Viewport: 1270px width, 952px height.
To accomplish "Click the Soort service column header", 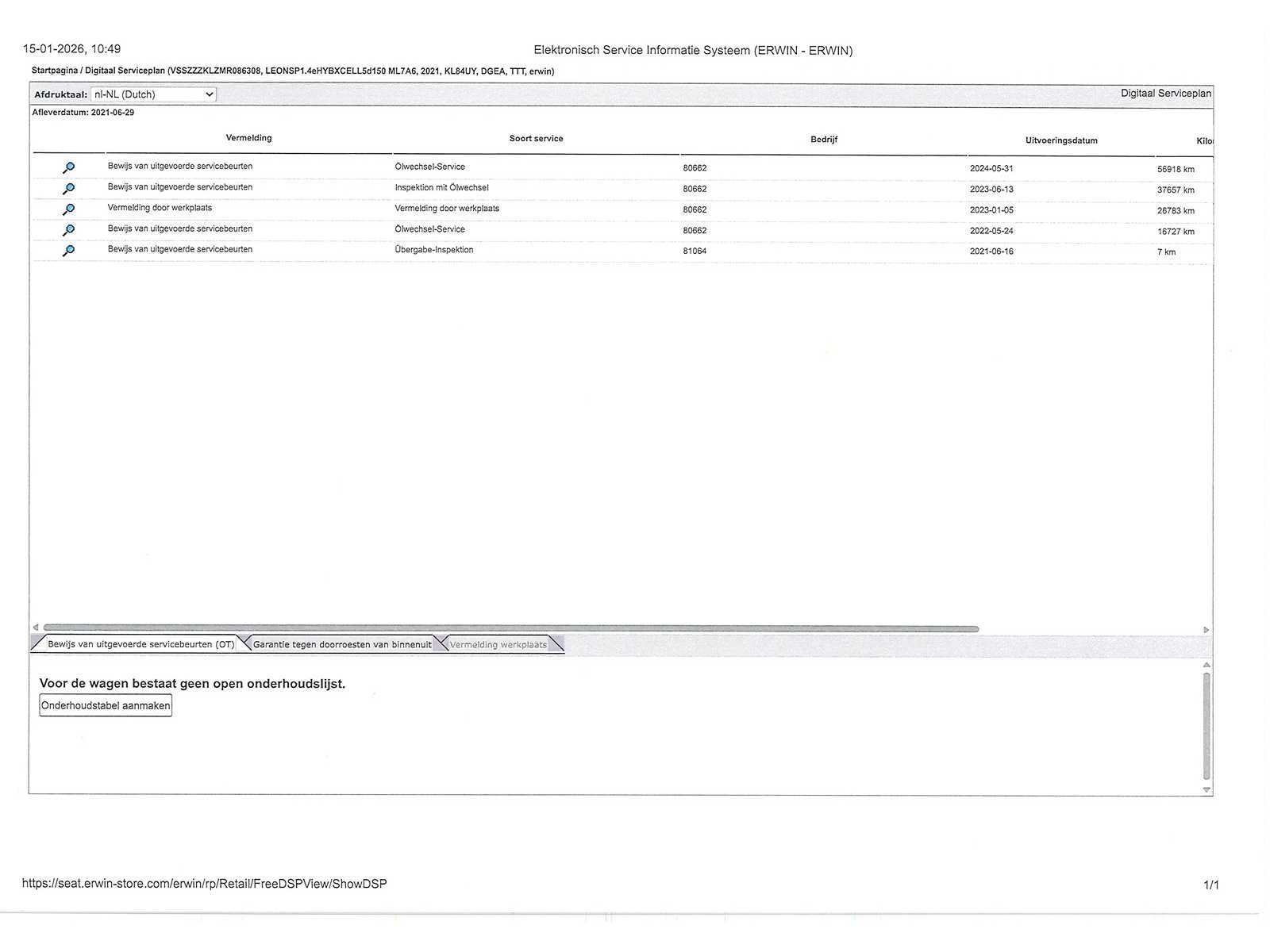I will 536,138.
